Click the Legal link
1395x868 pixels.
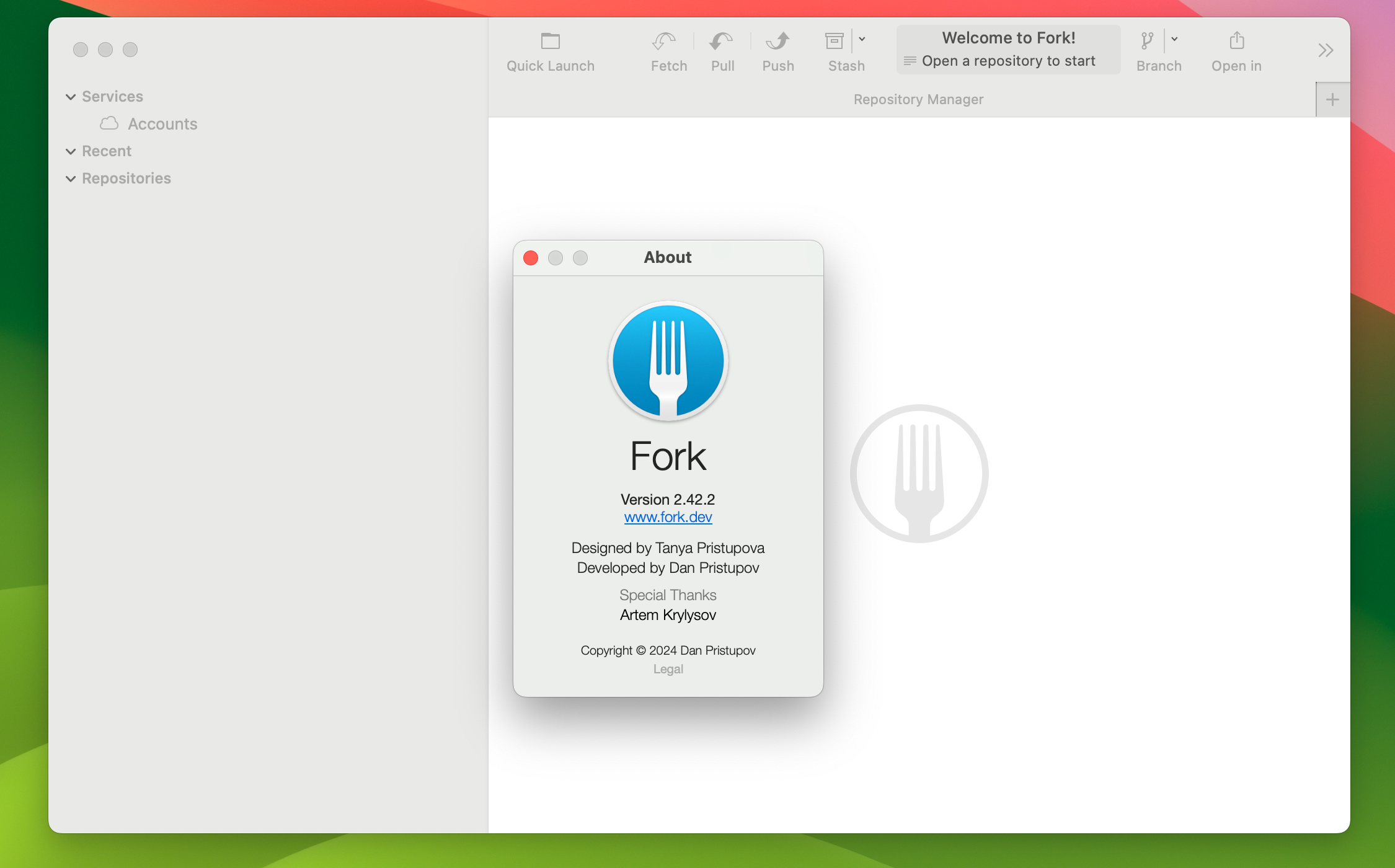point(668,668)
